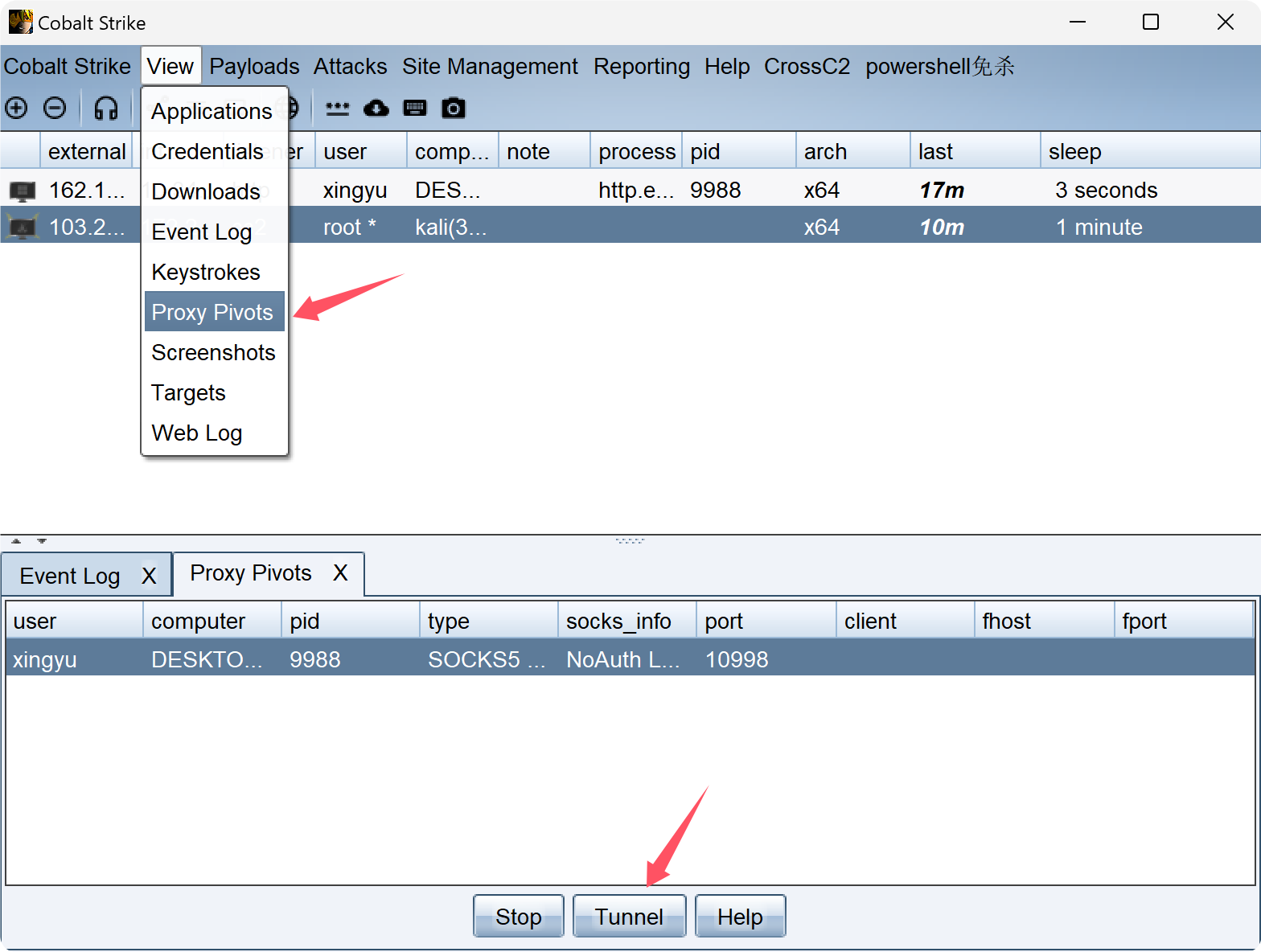
Task: Close the Event Log tab
Action: pos(149,577)
